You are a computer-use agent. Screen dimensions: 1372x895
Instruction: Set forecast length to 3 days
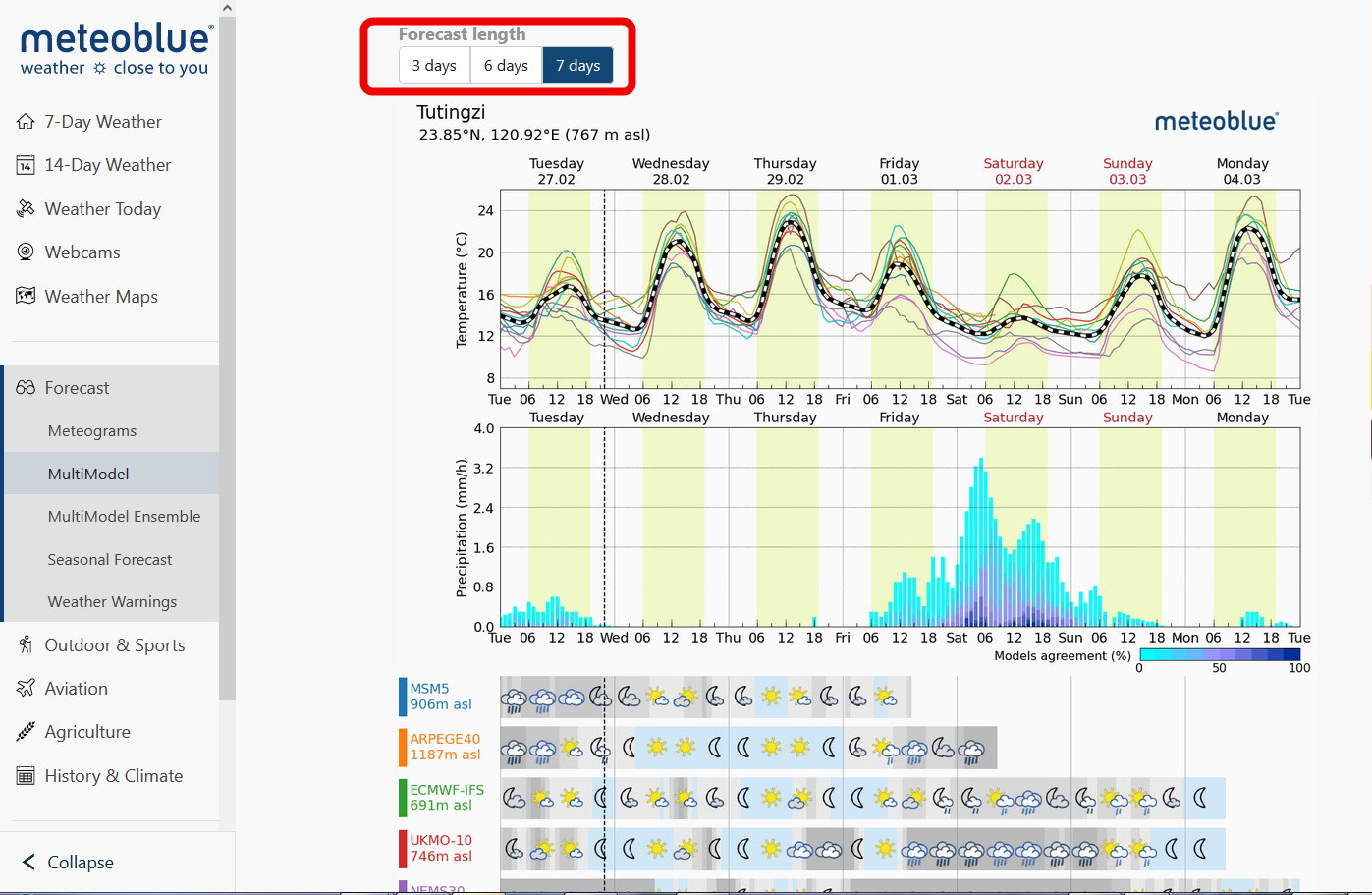[x=434, y=65]
